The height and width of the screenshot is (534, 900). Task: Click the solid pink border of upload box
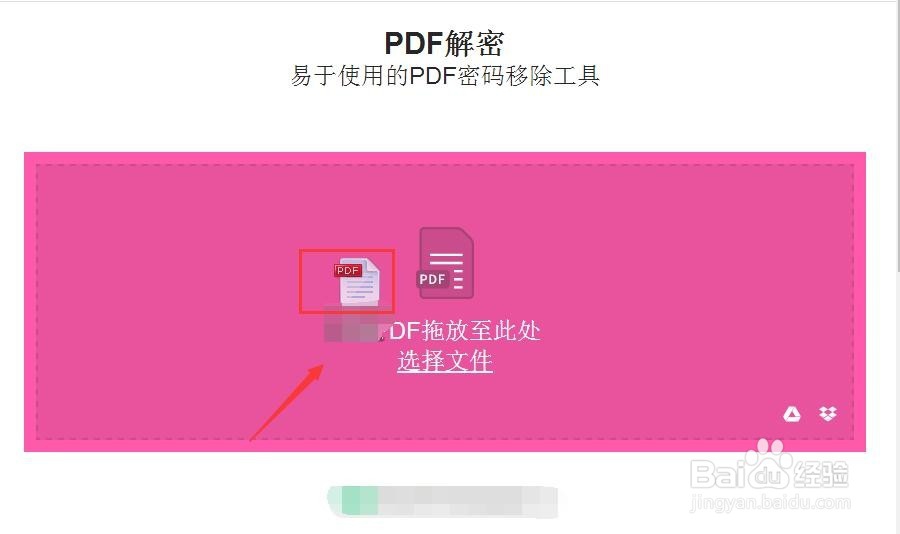[x=445, y=446]
